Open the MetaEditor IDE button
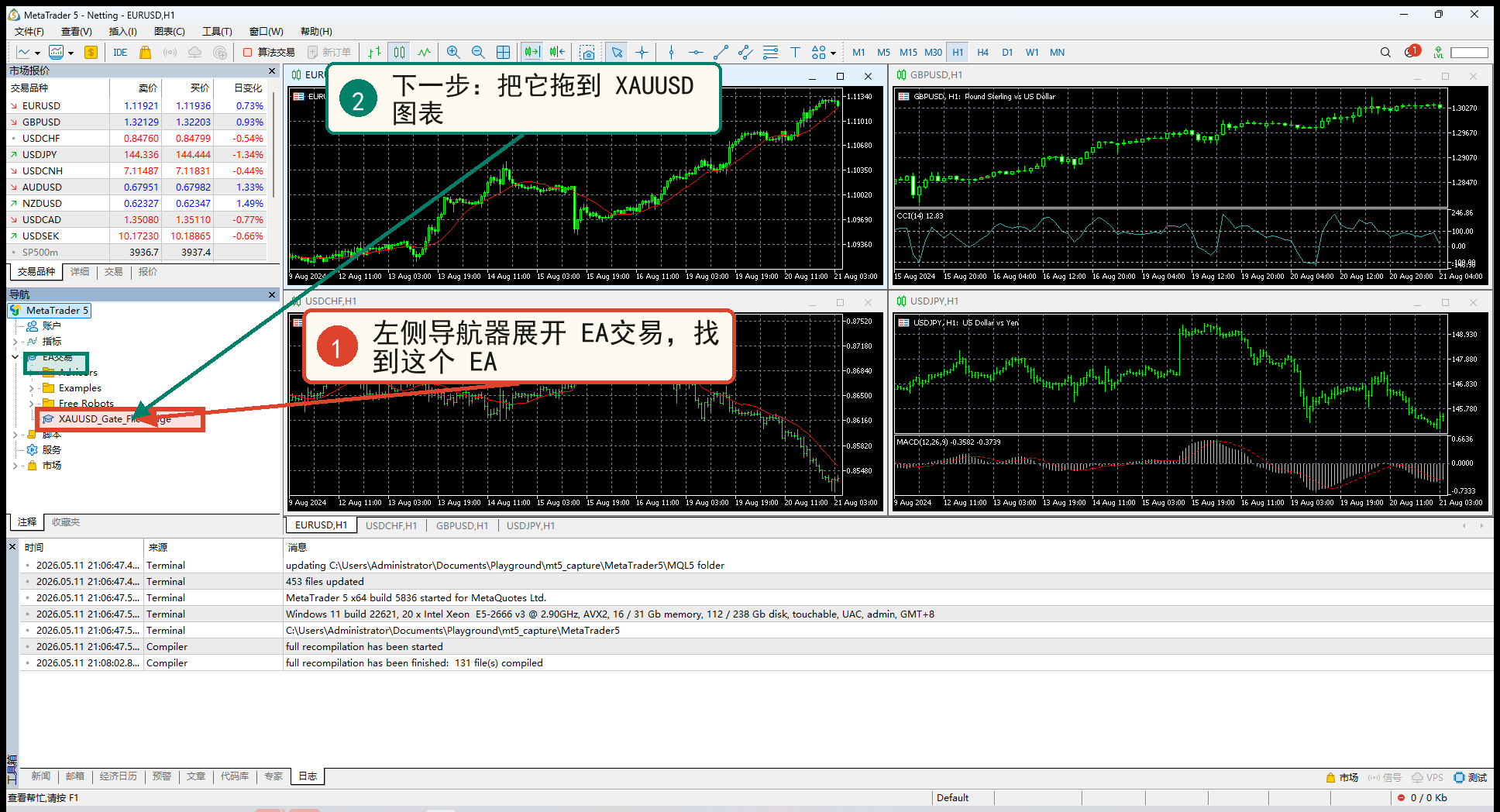Image resolution: width=1500 pixels, height=812 pixels. [120, 52]
